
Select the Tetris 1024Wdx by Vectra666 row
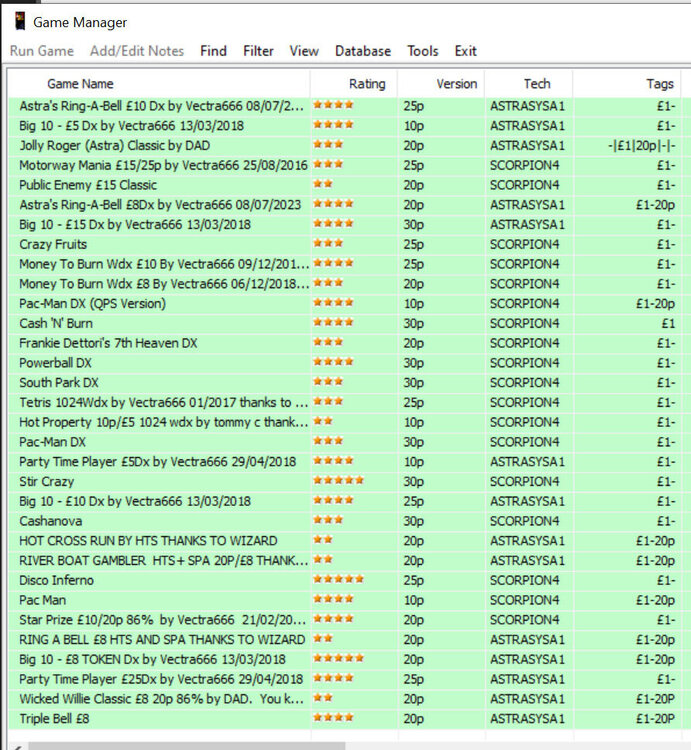[x=349, y=402]
